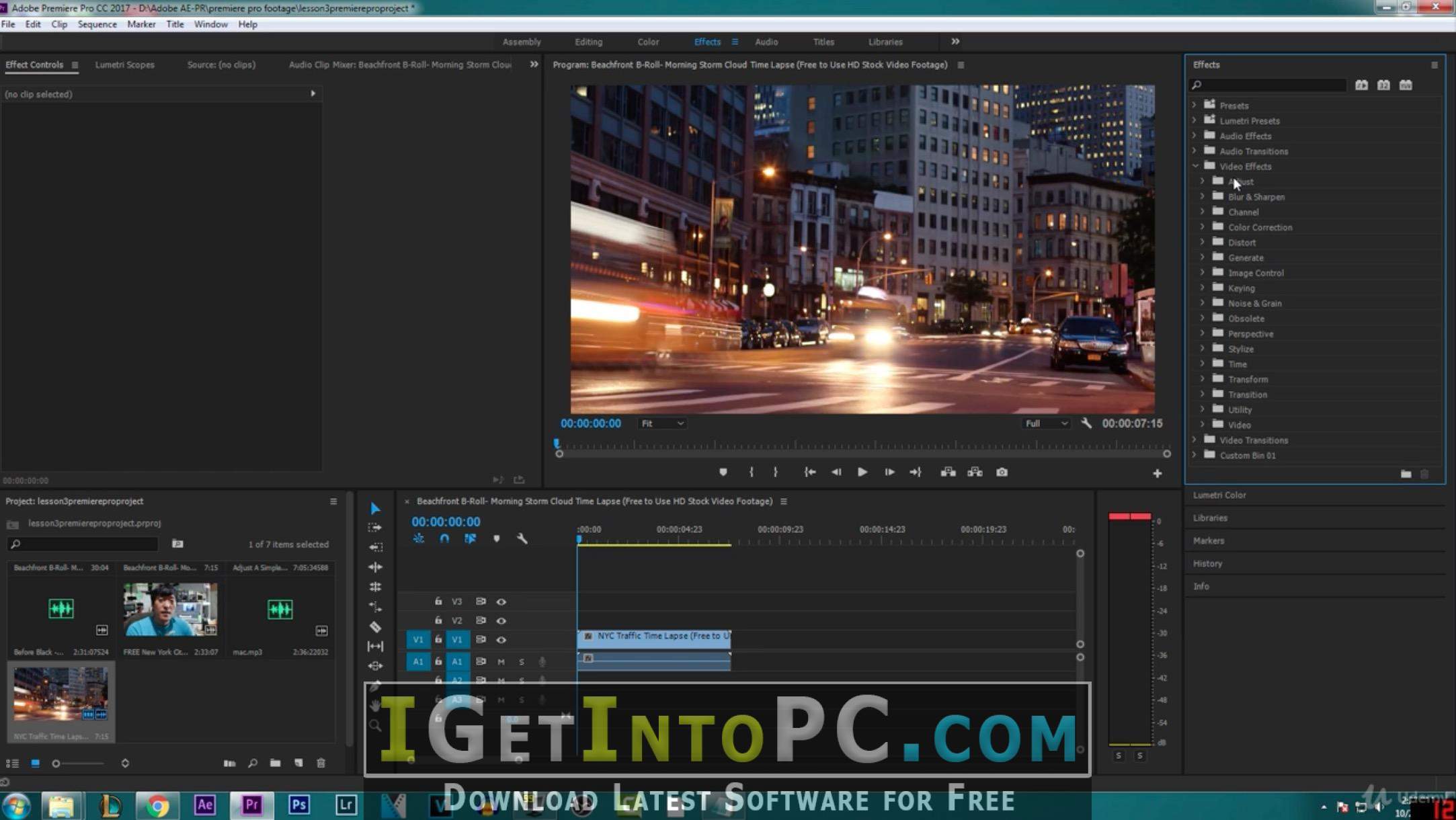Select the Snap toggle icon in timeline

coord(445,539)
